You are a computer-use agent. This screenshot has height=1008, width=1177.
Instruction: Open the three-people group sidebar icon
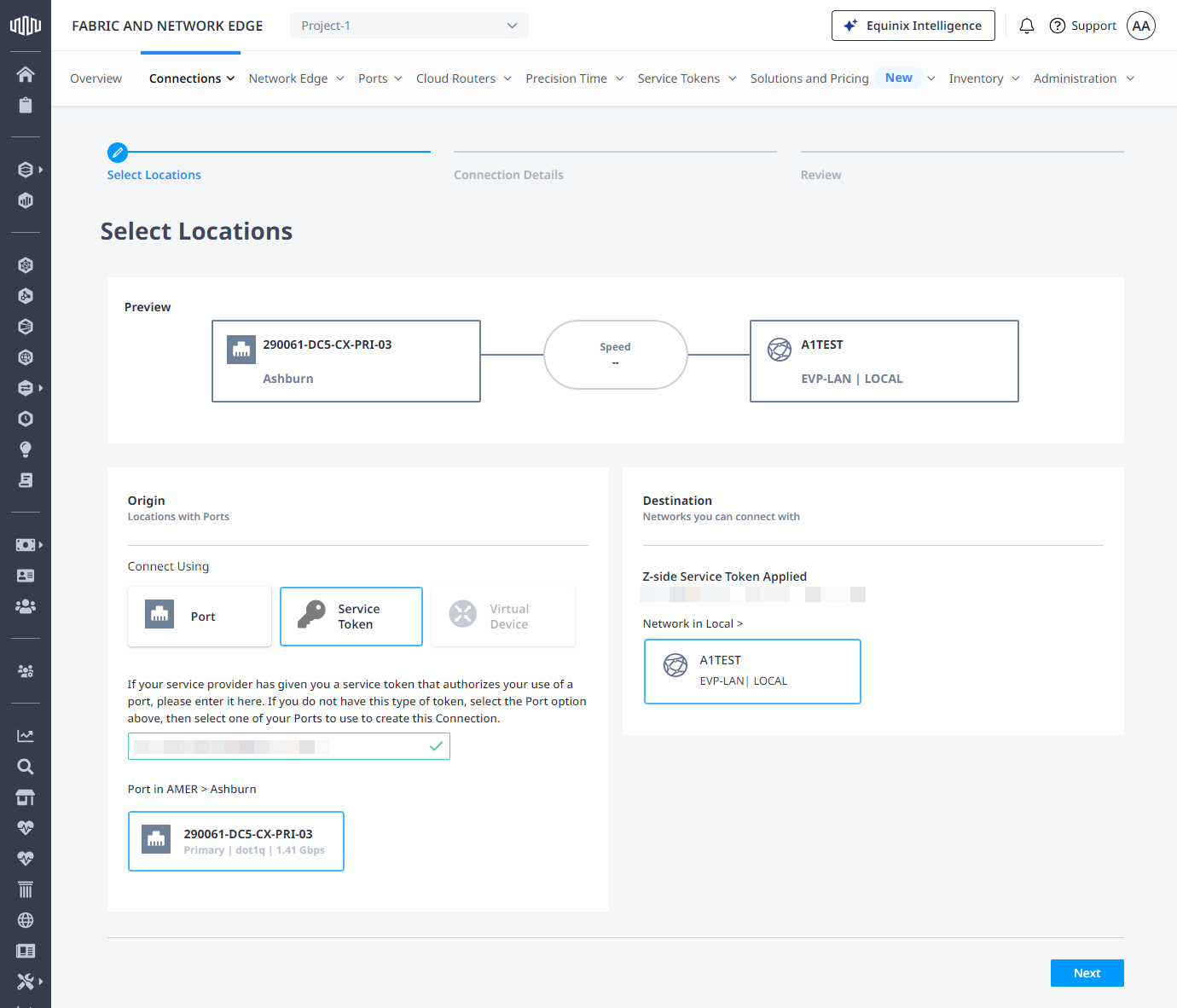[x=26, y=606]
